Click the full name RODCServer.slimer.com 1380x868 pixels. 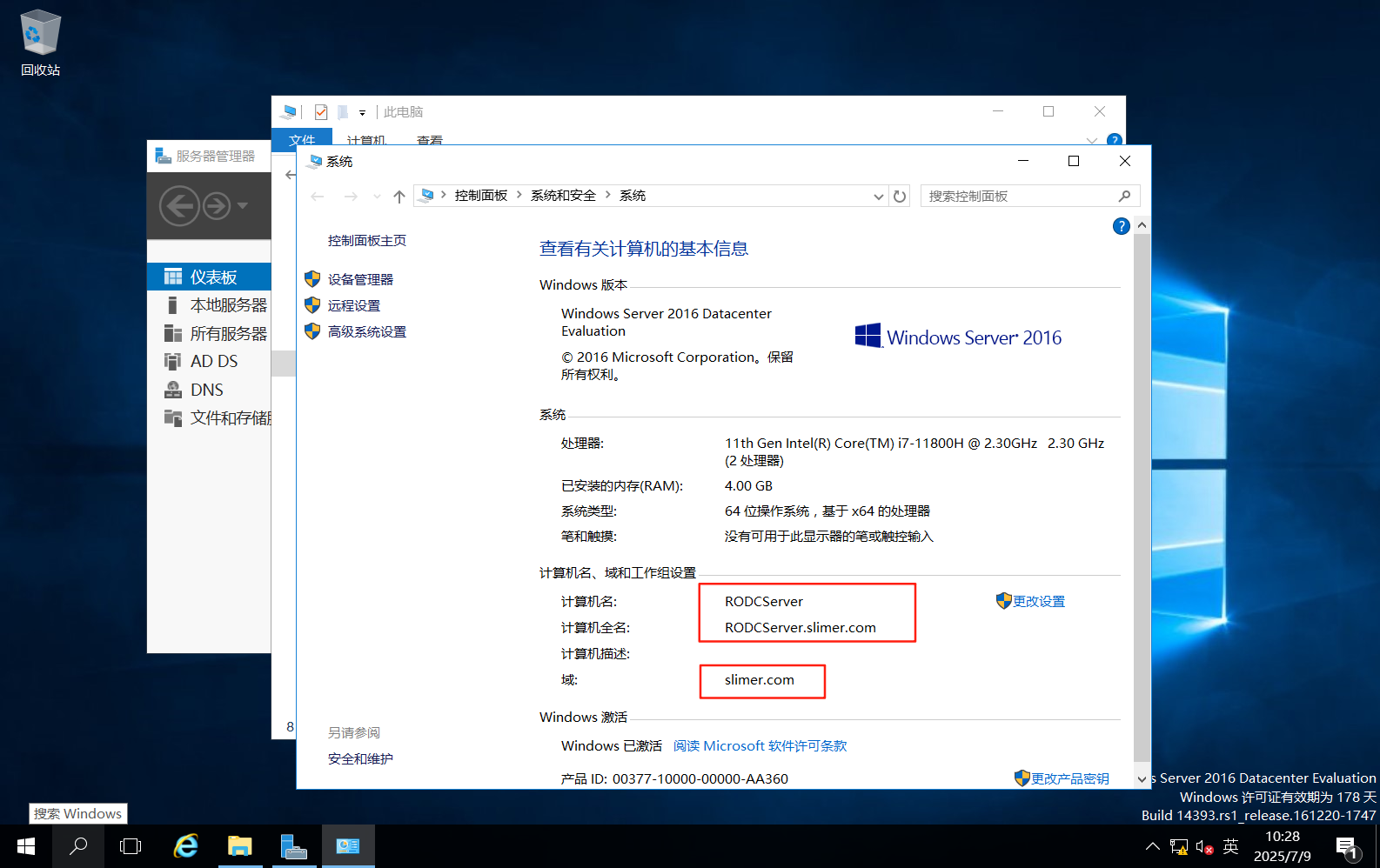click(x=801, y=627)
